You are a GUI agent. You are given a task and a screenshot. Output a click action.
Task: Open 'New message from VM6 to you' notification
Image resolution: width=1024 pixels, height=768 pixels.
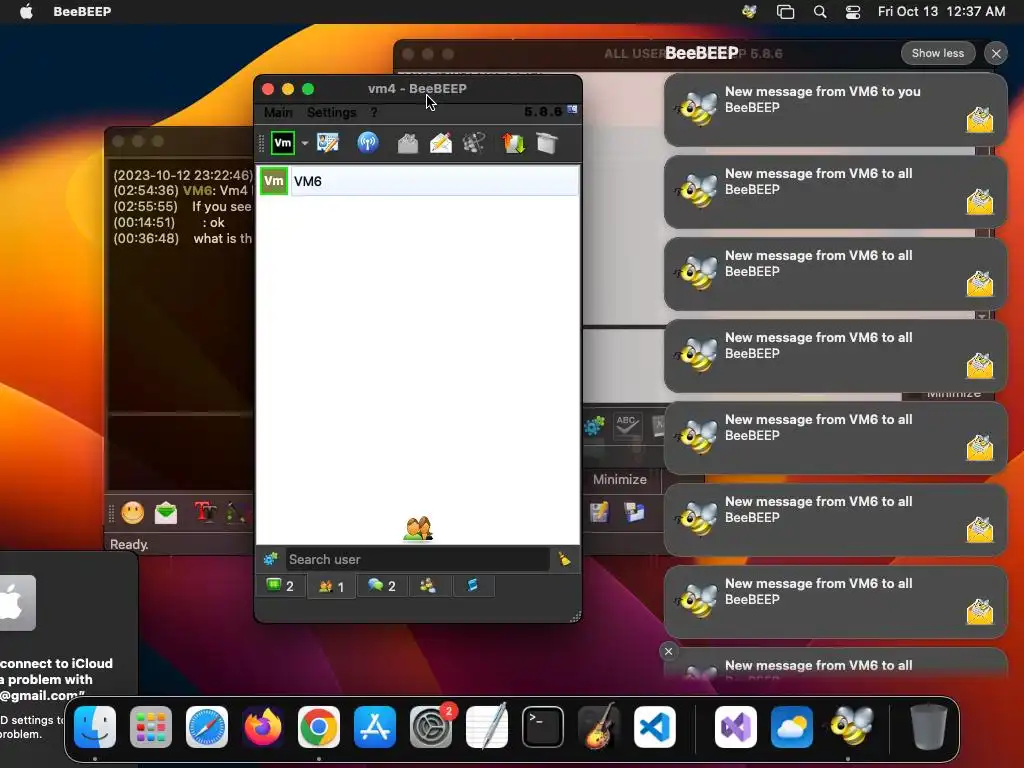(x=835, y=109)
